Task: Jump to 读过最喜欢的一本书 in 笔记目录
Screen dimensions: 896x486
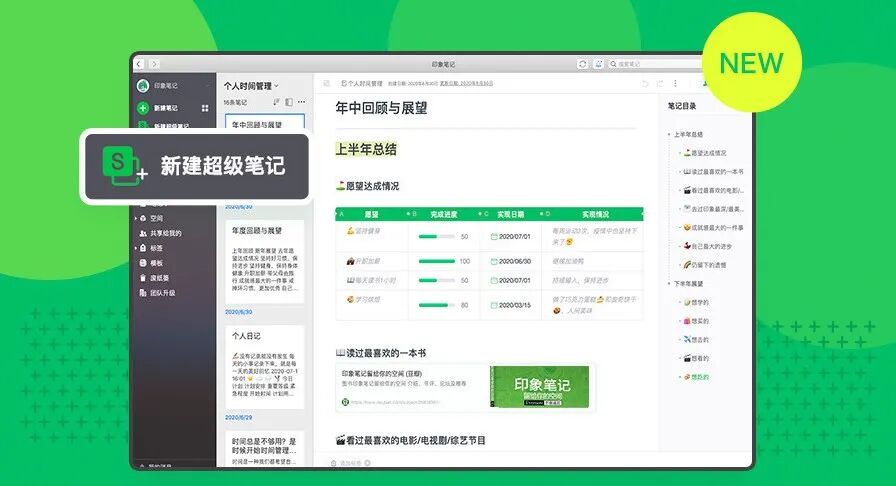Action: point(714,172)
